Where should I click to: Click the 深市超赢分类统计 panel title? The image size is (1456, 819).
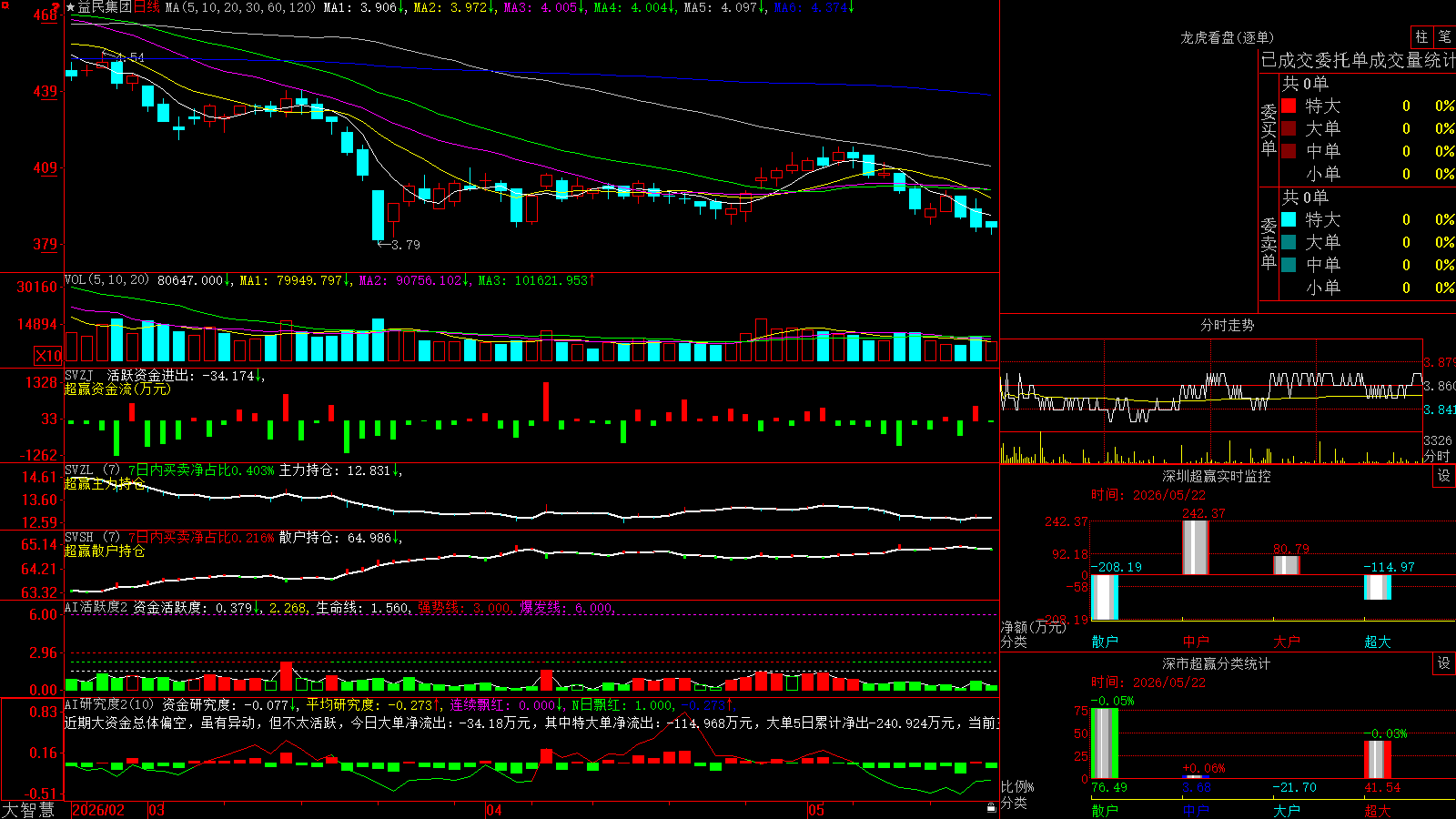(x=1217, y=663)
